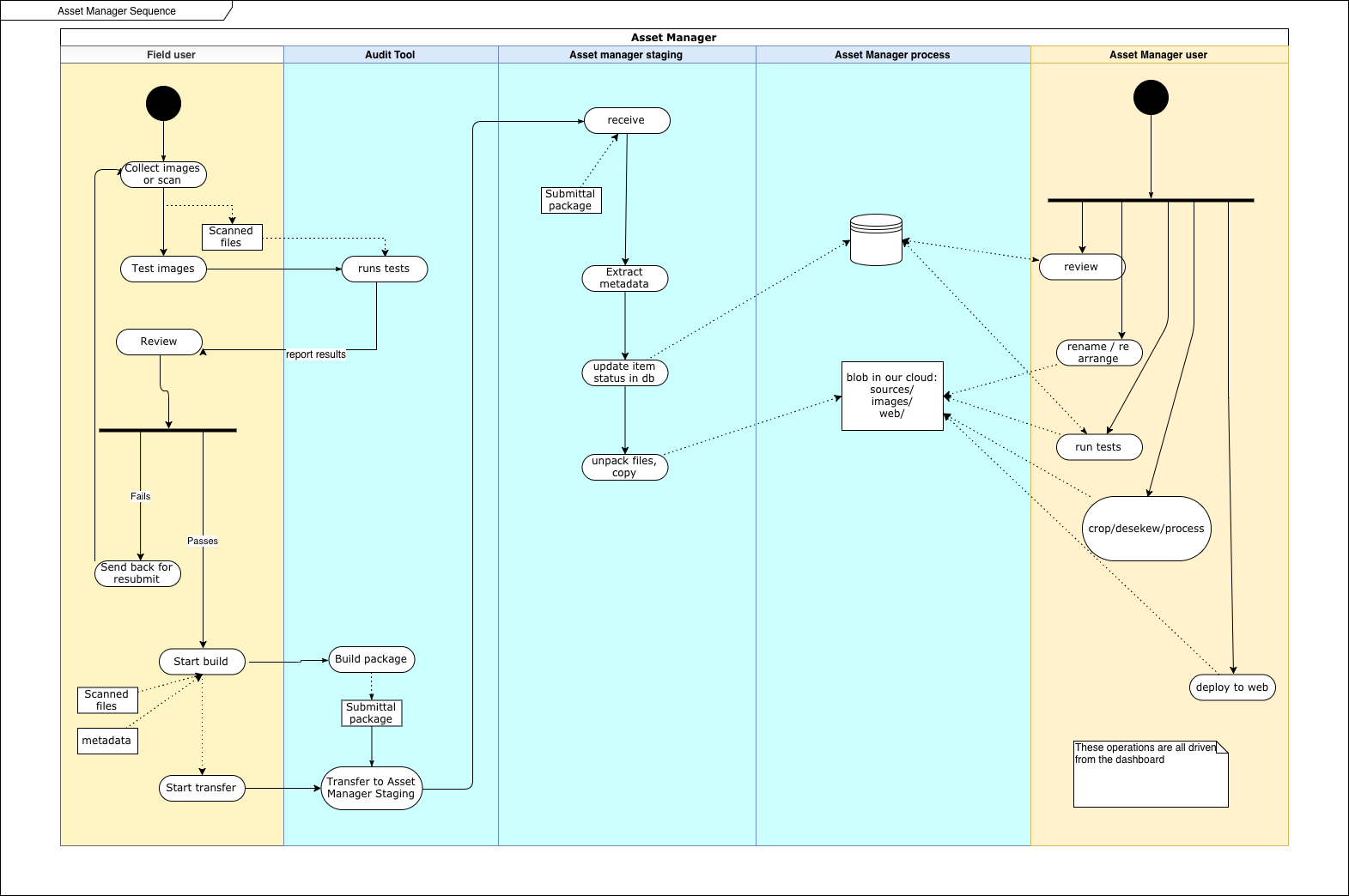This screenshot has height=896, width=1349.
Task: Select the database cylinder shape
Action: coord(876,239)
